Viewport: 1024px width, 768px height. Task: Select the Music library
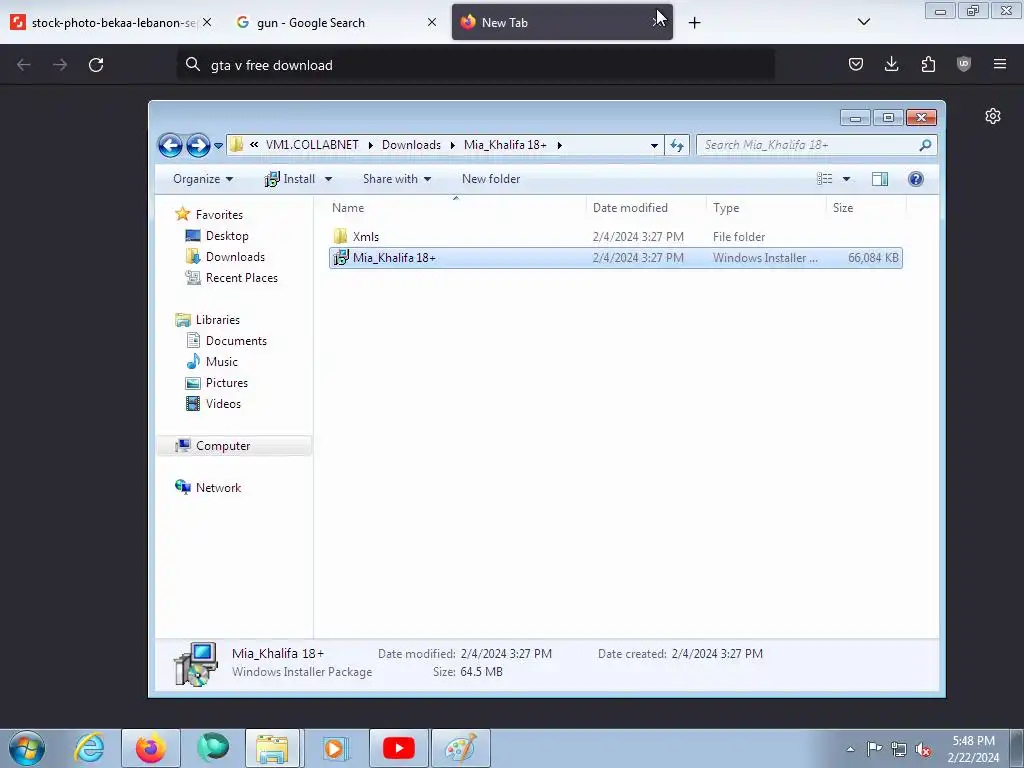(221, 362)
